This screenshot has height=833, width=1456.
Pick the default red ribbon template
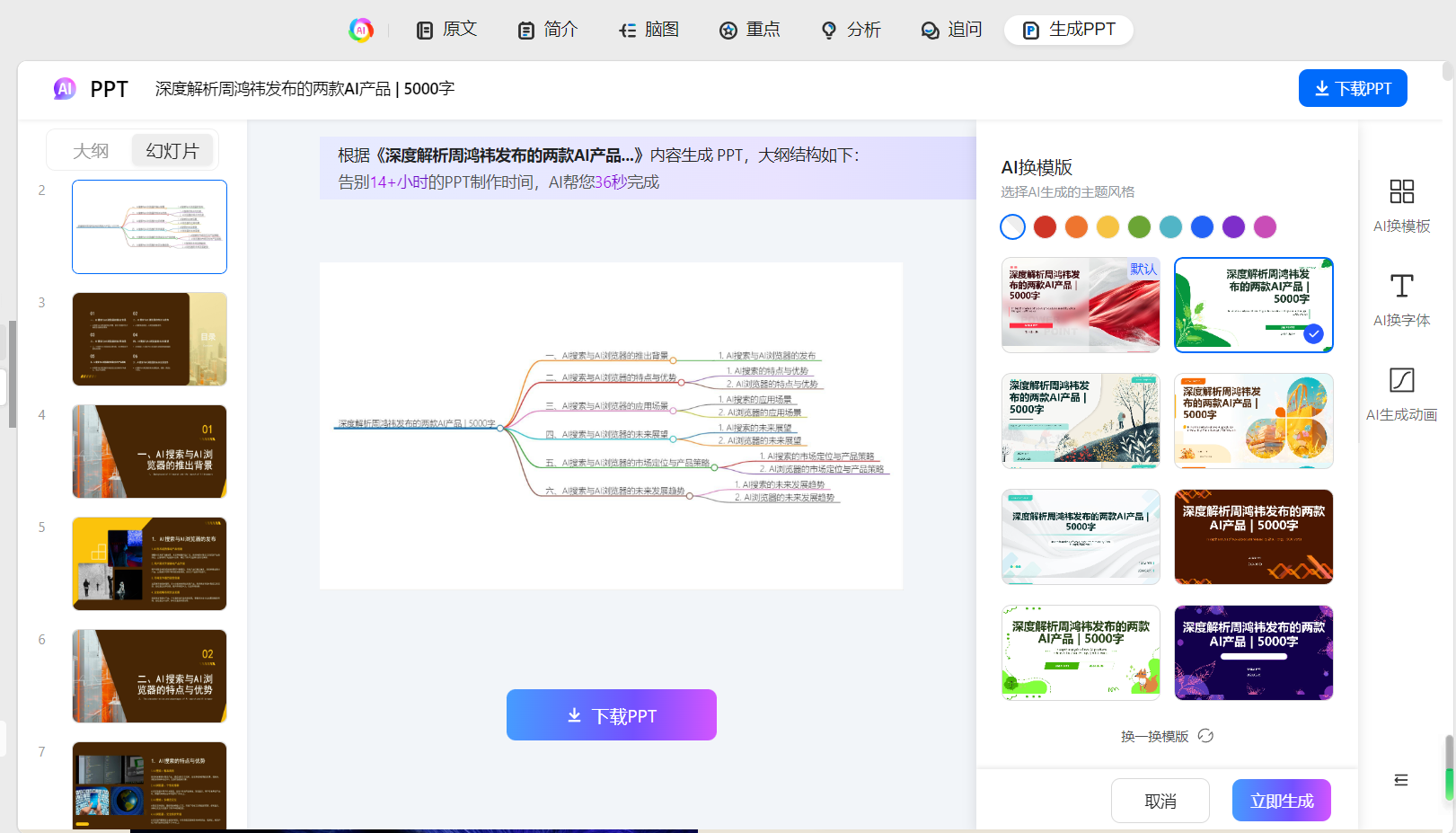point(1081,305)
